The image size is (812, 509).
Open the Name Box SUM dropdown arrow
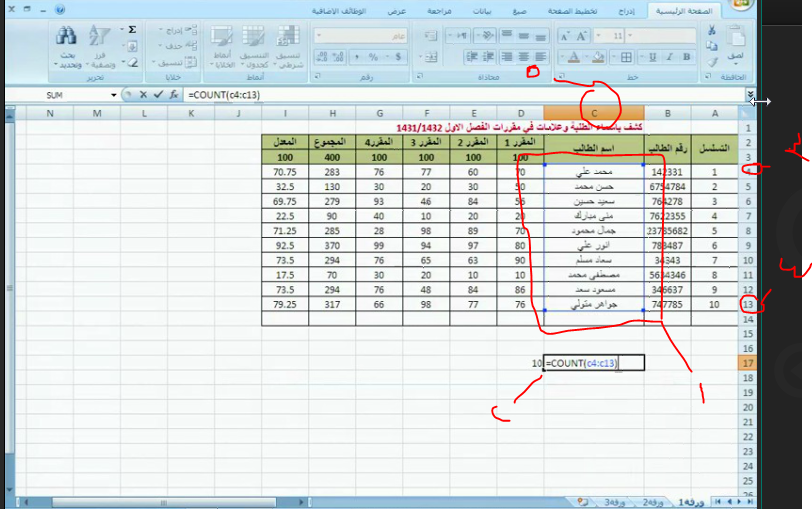[113, 95]
